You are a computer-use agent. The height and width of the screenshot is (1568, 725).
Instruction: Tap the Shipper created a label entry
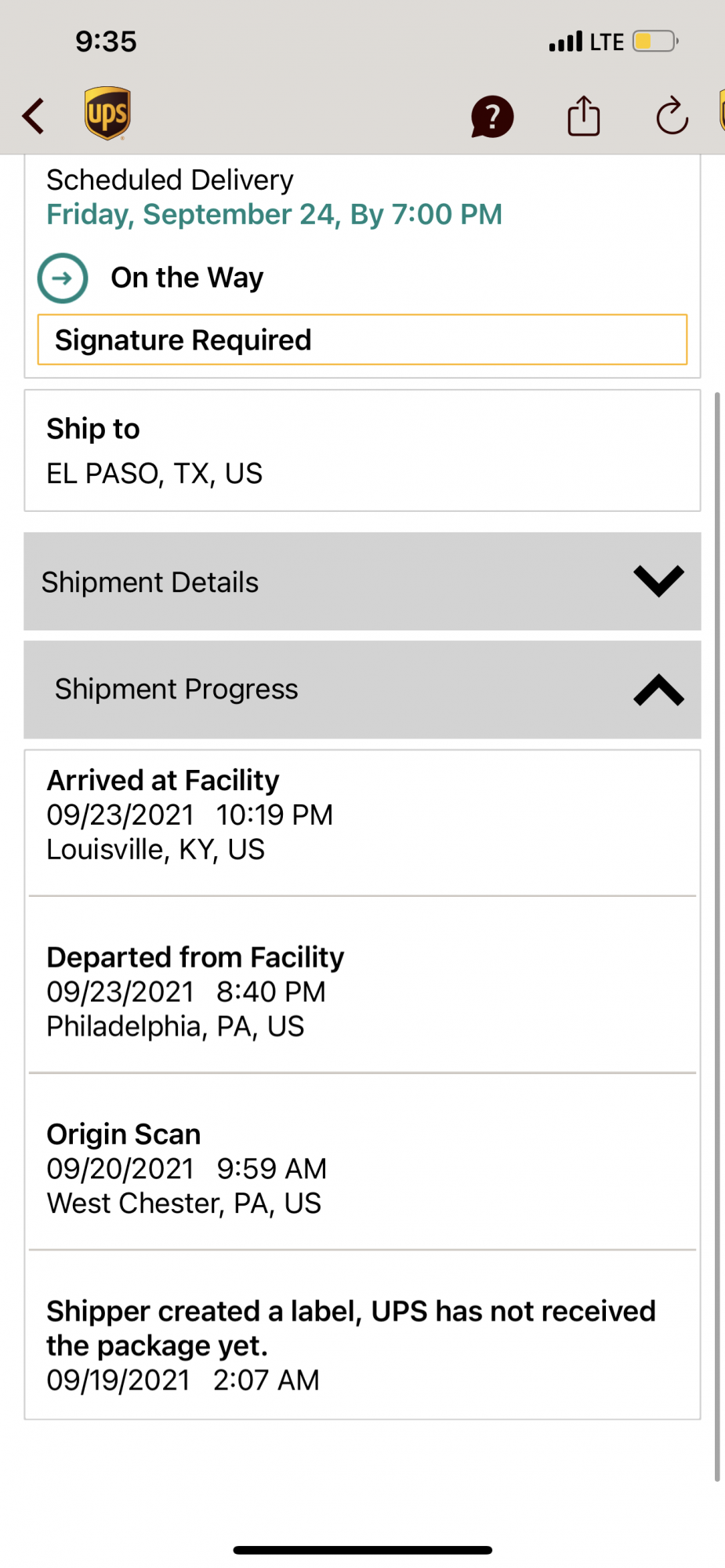(362, 1345)
